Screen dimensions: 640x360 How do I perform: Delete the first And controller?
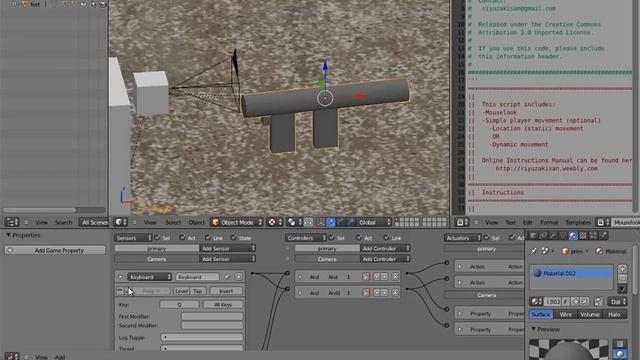395,277
